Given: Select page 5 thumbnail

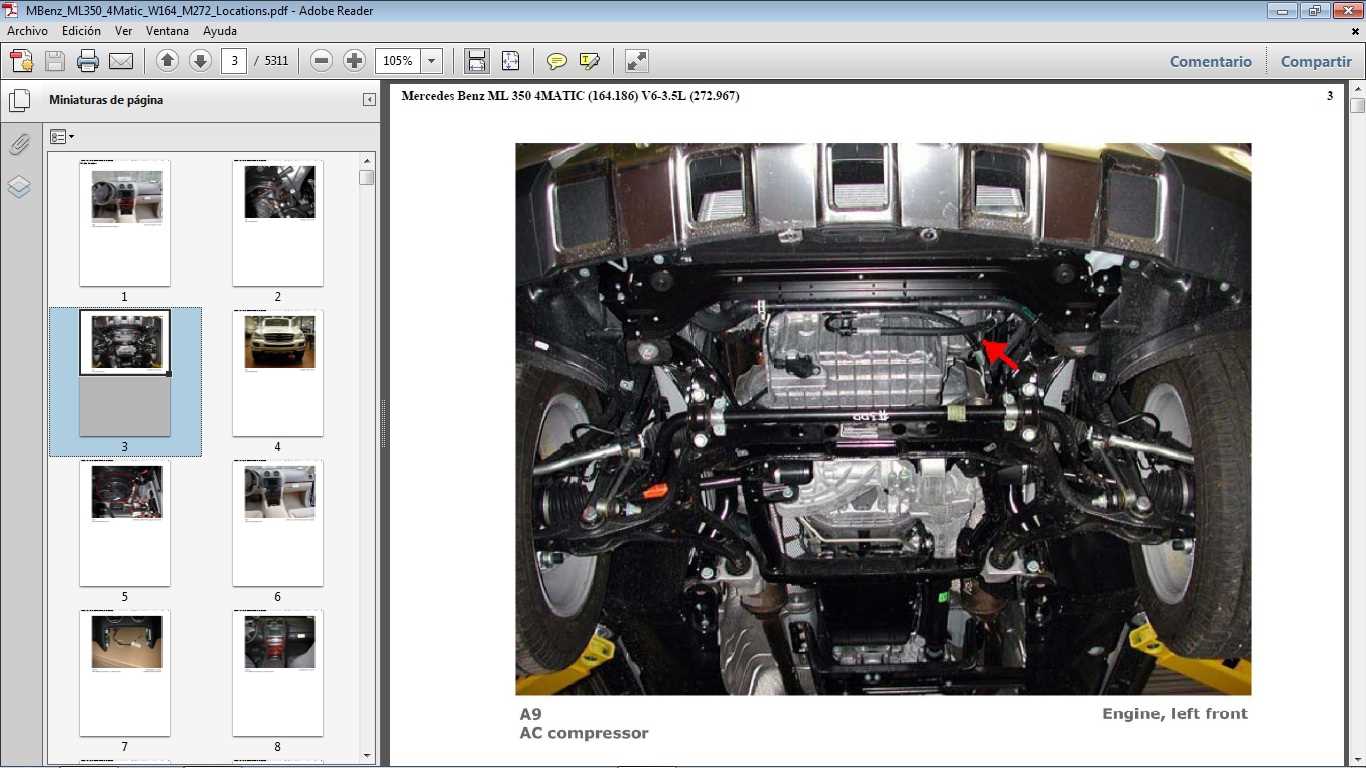Looking at the screenshot, I should pos(125,523).
